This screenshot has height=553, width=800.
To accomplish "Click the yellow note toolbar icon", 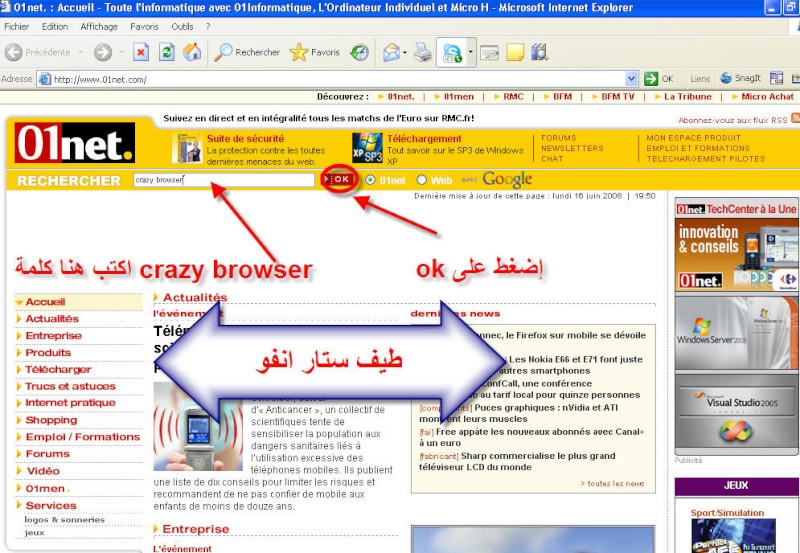I will (515, 52).
